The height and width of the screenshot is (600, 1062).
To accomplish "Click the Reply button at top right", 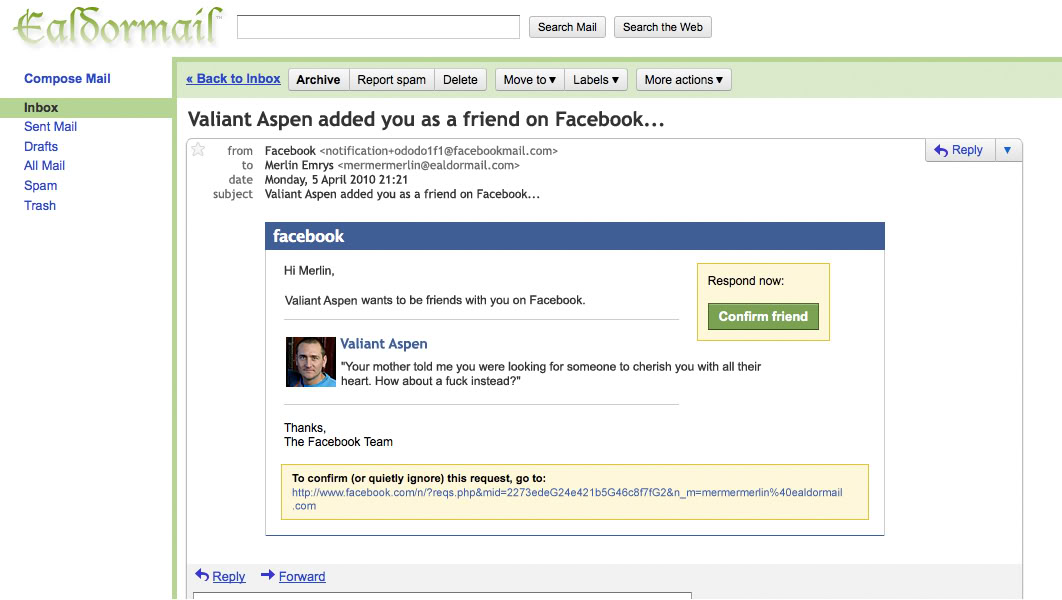I will point(960,150).
